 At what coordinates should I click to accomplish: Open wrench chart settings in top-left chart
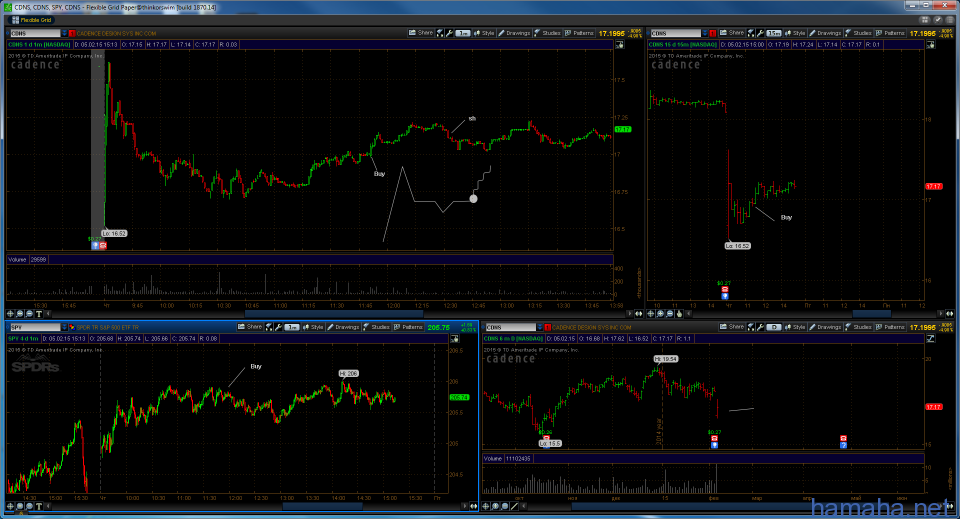[x=449, y=33]
